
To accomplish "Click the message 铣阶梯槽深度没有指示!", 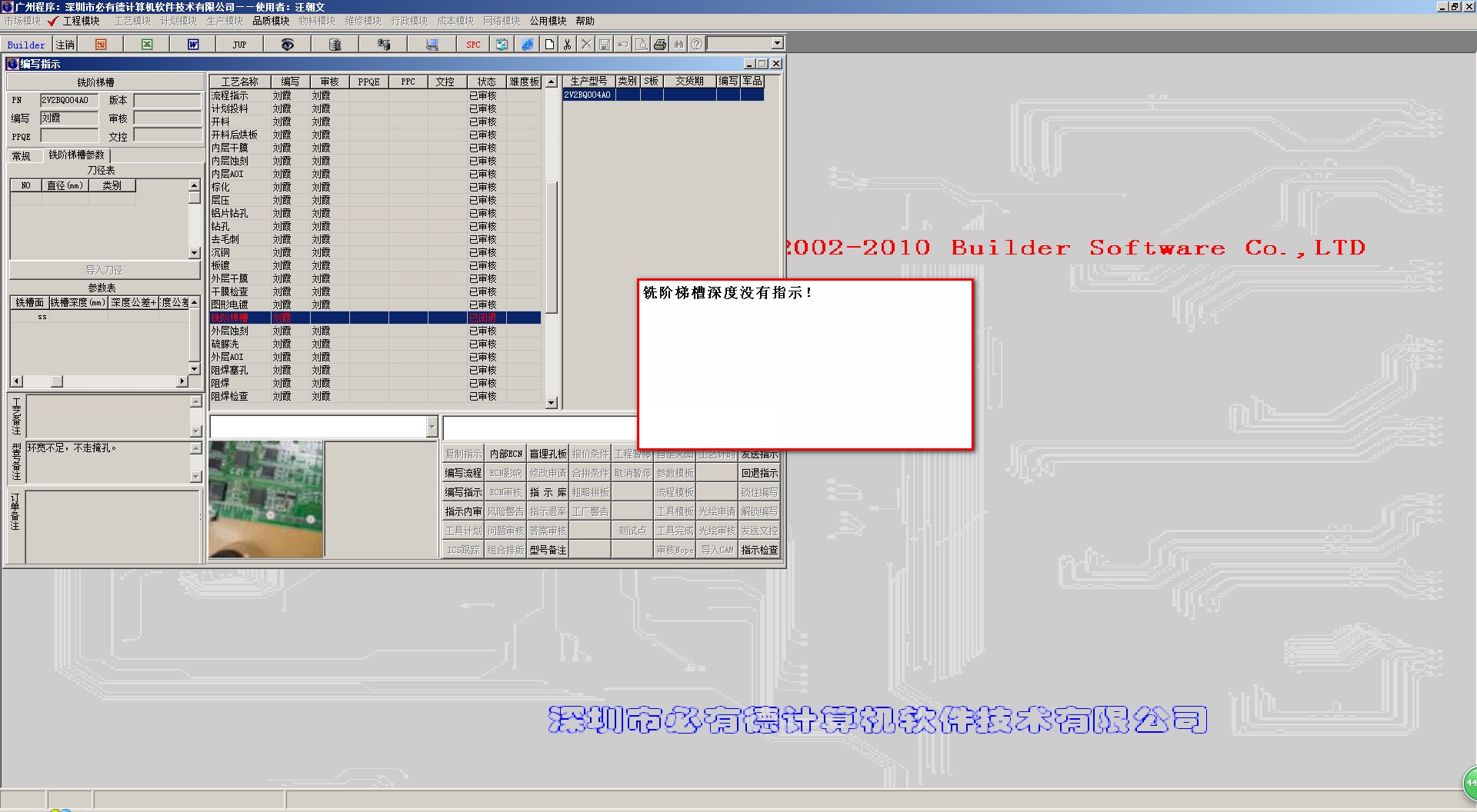I will [727, 293].
